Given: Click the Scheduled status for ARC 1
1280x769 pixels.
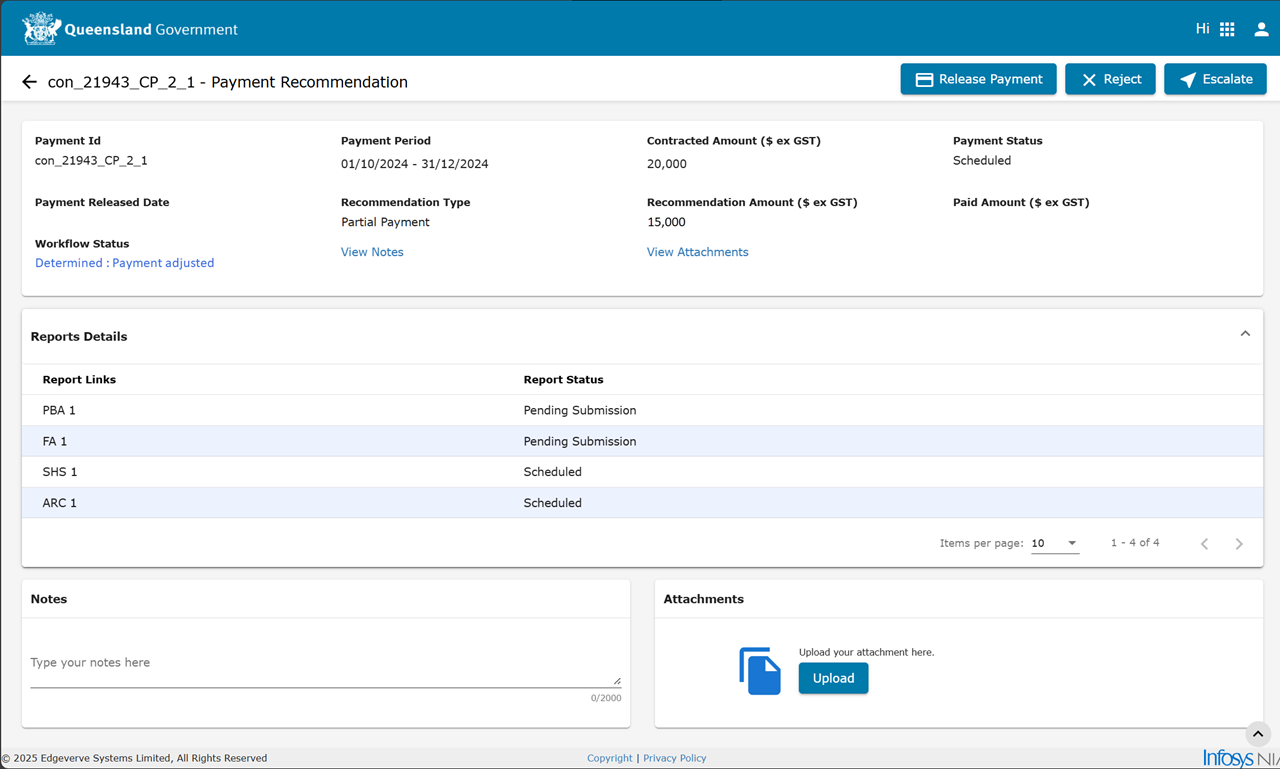Looking at the screenshot, I should [552, 503].
